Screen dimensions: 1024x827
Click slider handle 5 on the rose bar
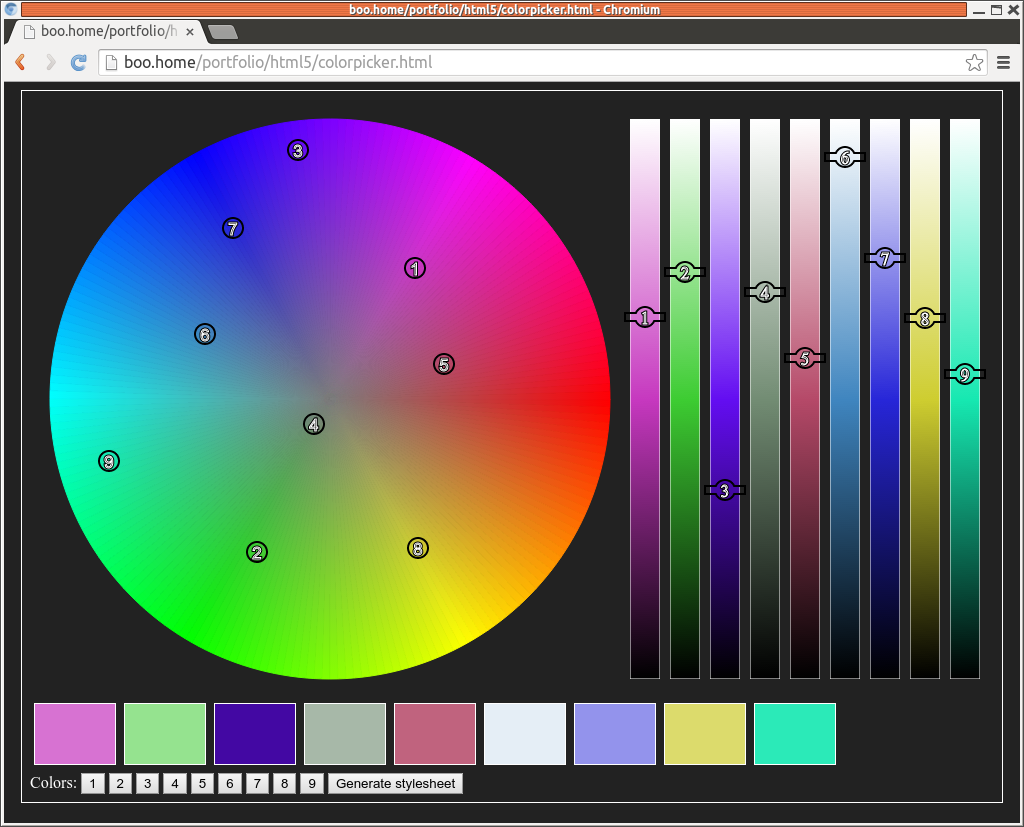(805, 358)
